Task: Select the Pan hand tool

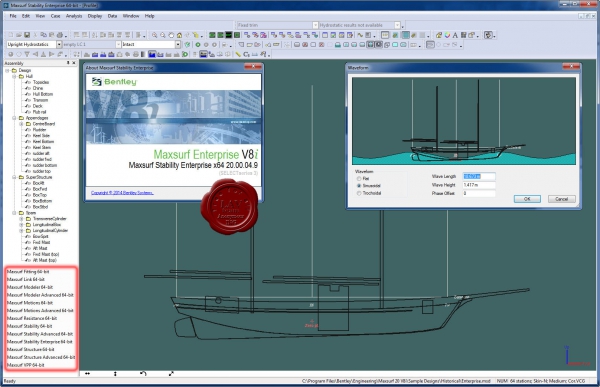Action: [171, 35]
